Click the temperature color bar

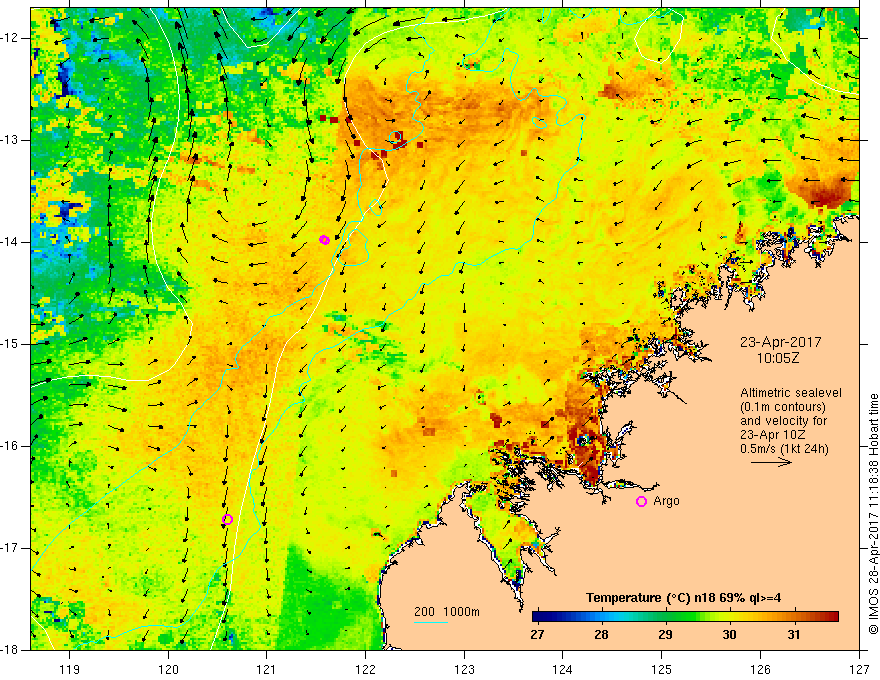click(x=685, y=617)
